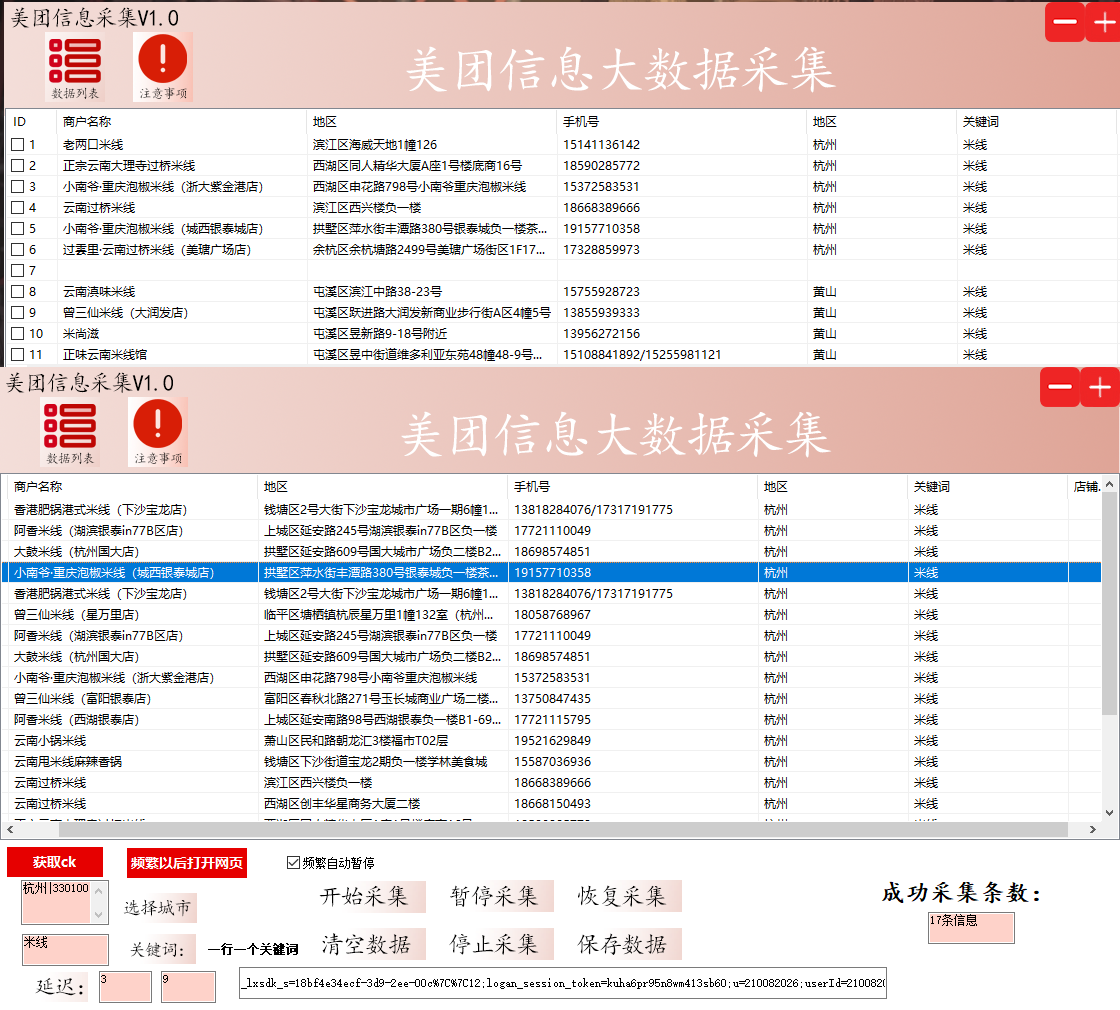Focus the keyword field containing 米线
This screenshot has height=1010, width=1120.
(x=65, y=950)
